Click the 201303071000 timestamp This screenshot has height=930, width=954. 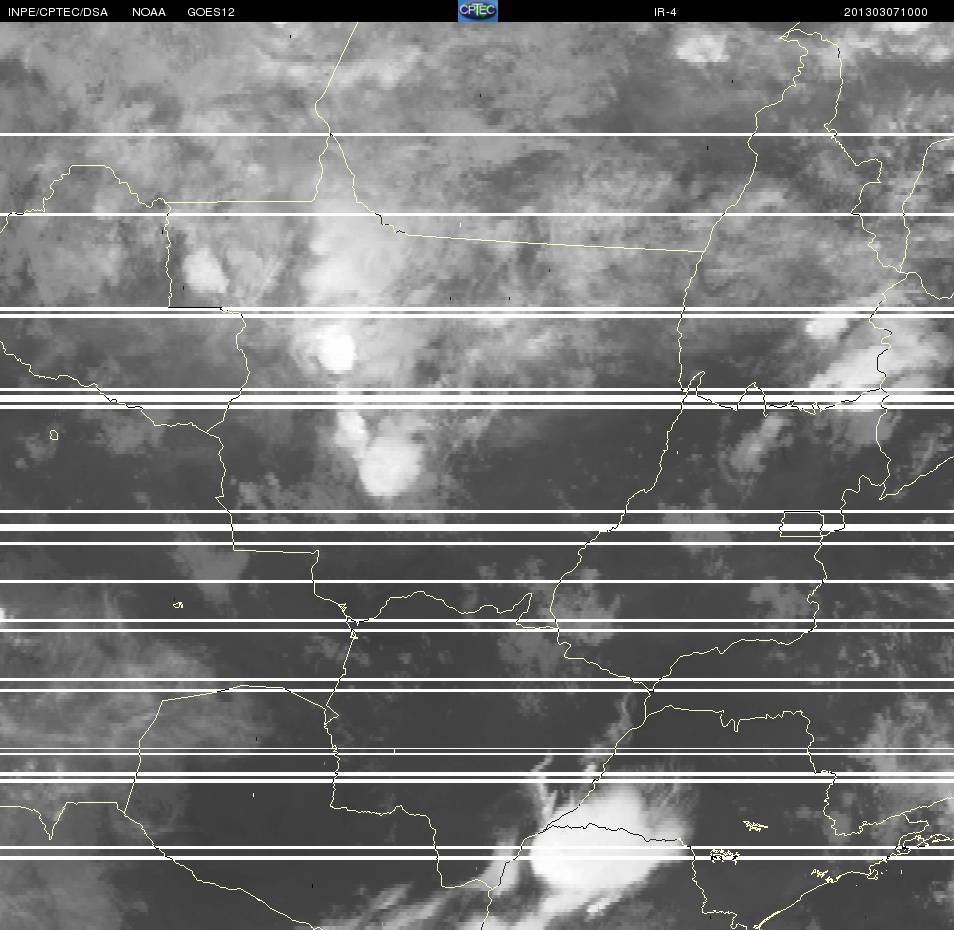click(x=885, y=12)
